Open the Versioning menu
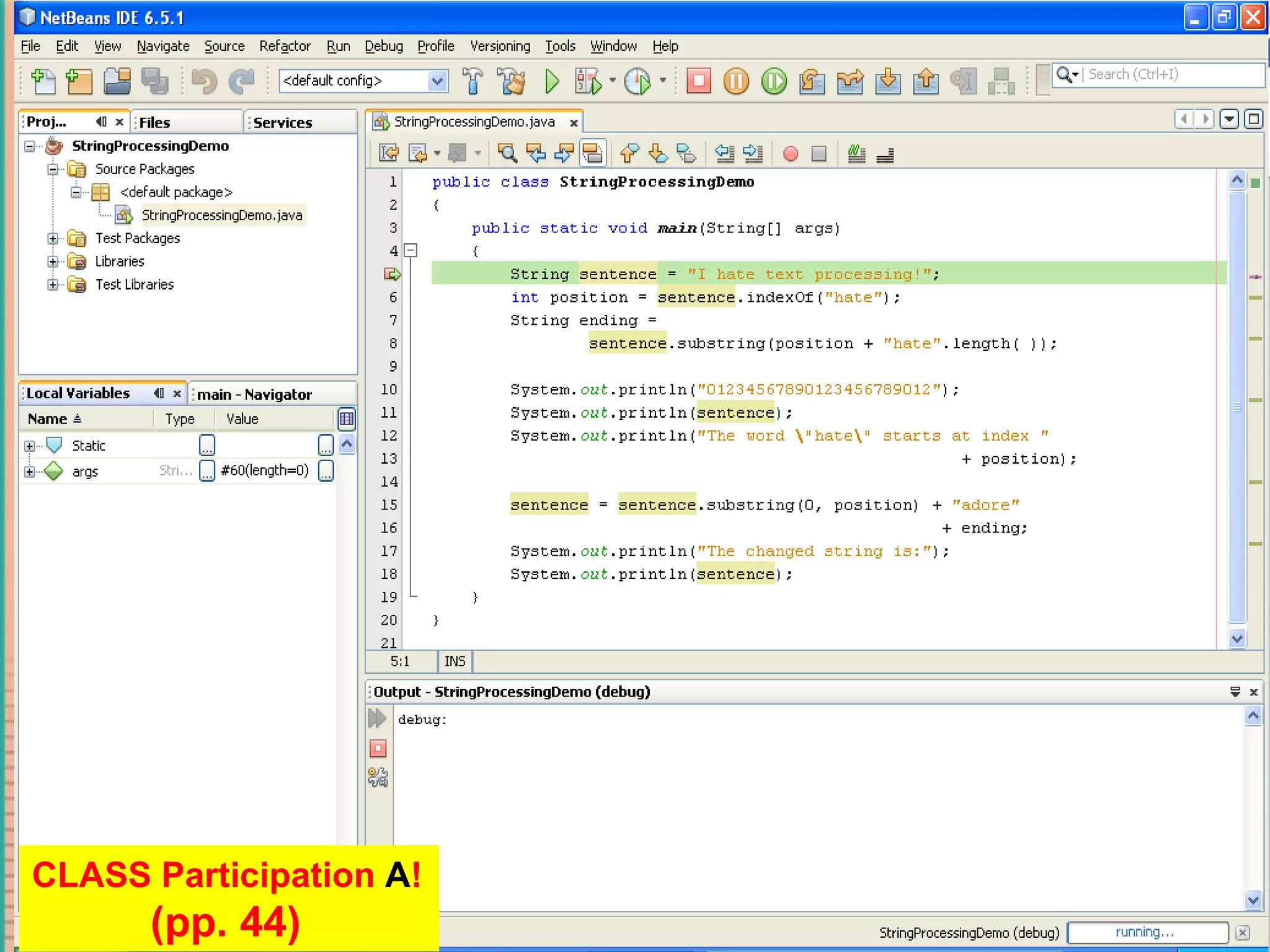 pyautogui.click(x=500, y=46)
